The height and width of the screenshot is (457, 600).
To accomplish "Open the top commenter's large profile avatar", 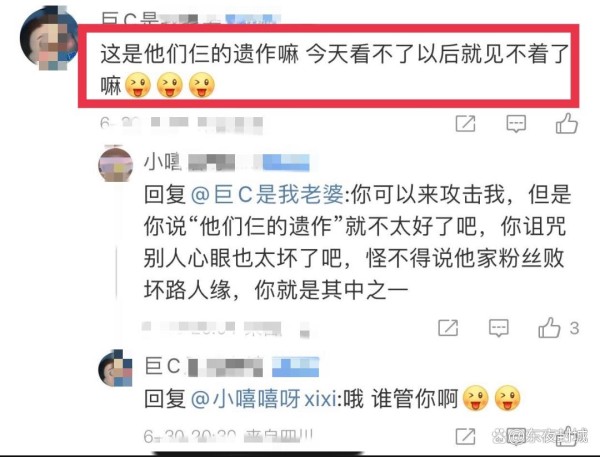I will 49,38.
